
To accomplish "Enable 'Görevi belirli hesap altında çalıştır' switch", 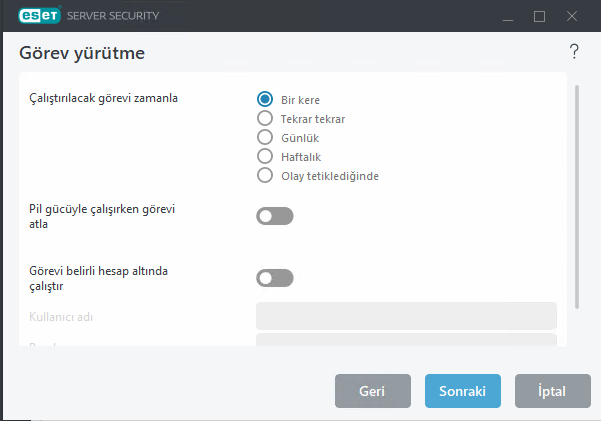I will click(275, 278).
